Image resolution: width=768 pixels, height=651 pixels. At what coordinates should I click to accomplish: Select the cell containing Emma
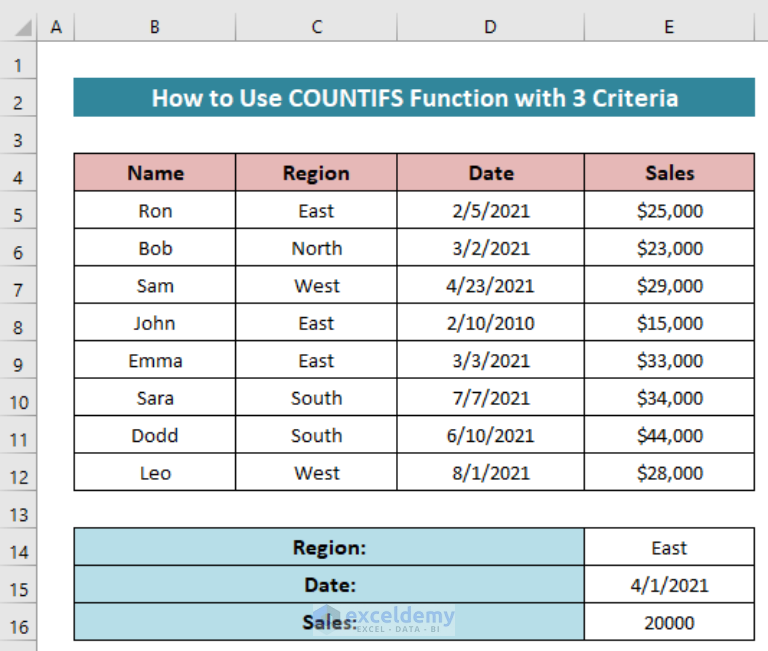coord(155,361)
